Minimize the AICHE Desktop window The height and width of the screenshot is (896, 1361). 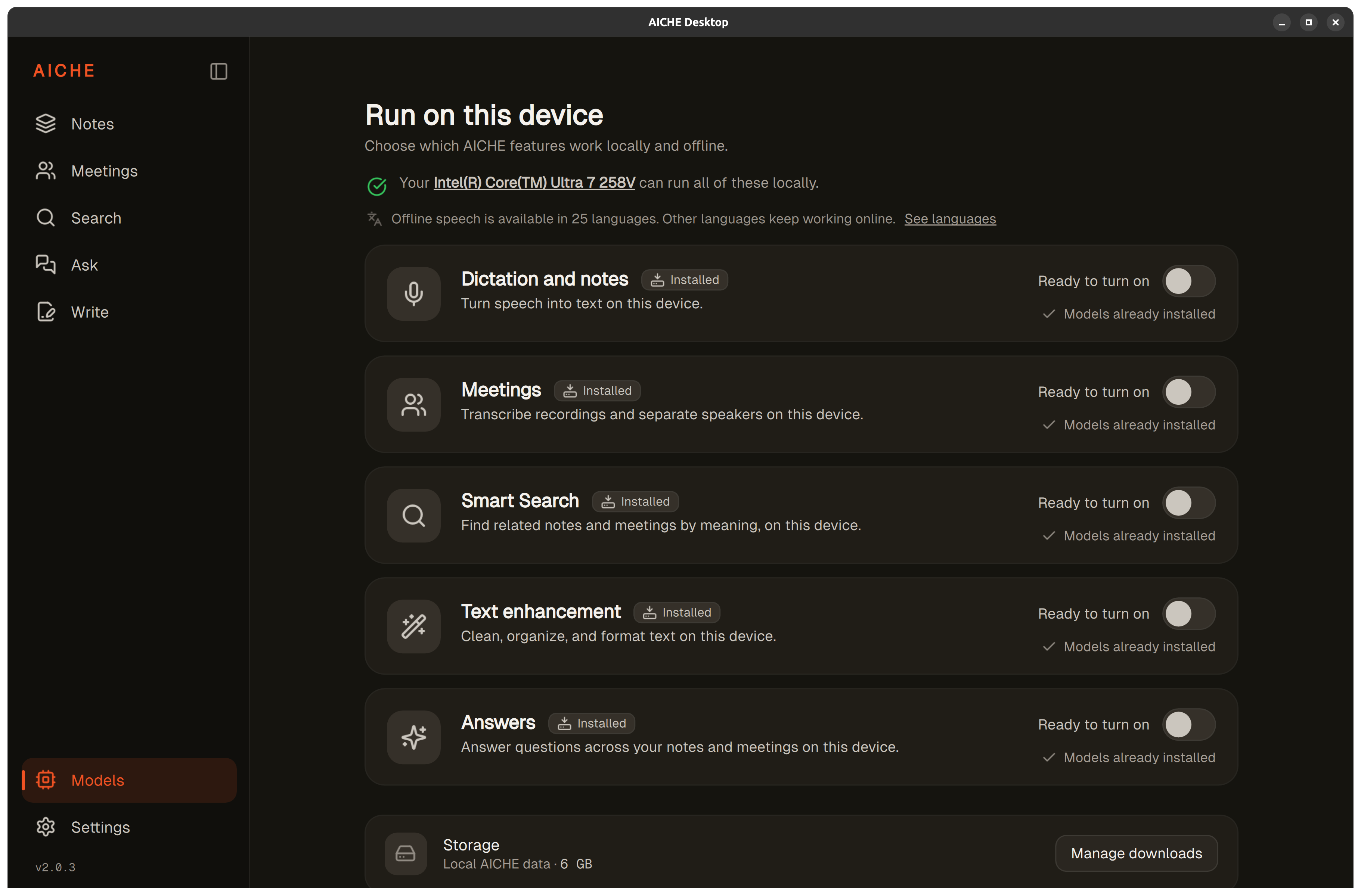point(1281,22)
